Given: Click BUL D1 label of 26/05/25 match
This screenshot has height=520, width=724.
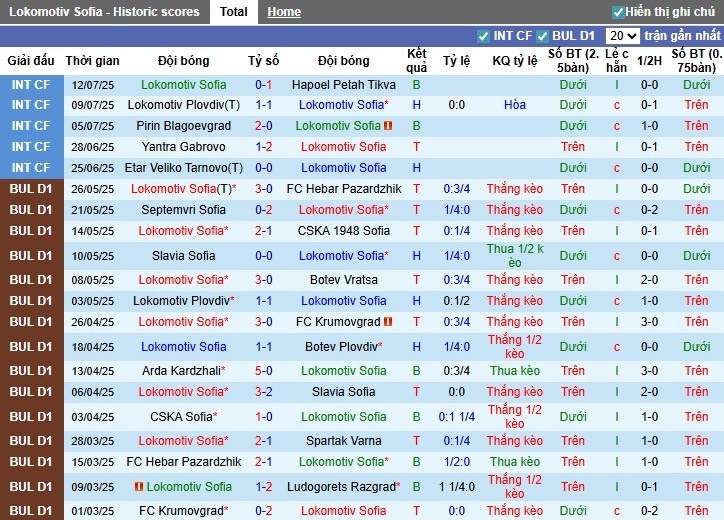Looking at the screenshot, I should [31, 189].
